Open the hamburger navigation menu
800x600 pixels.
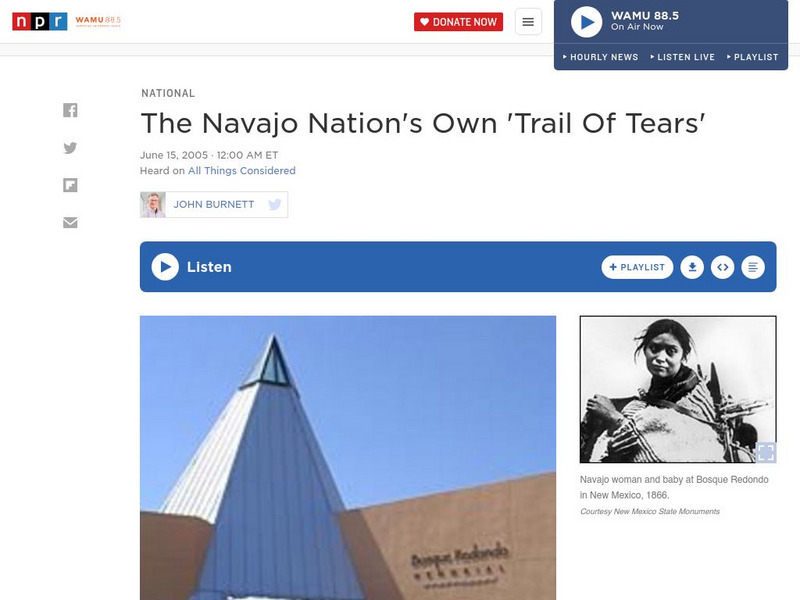(x=528, y=22)
